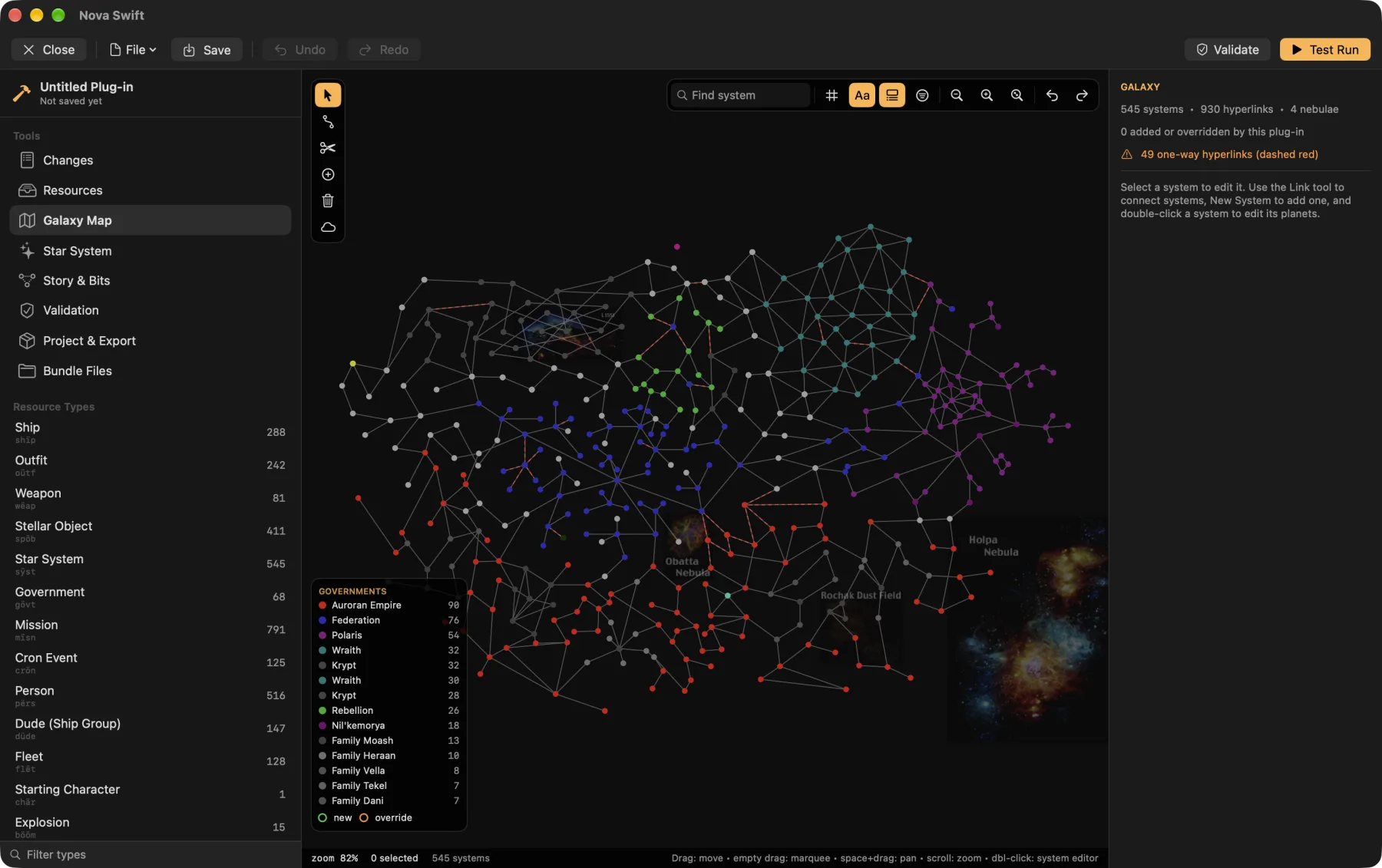This screenshot has height=868, width=1382.
Task: Open the Resources tool
Action: click(x=150, y=190)
